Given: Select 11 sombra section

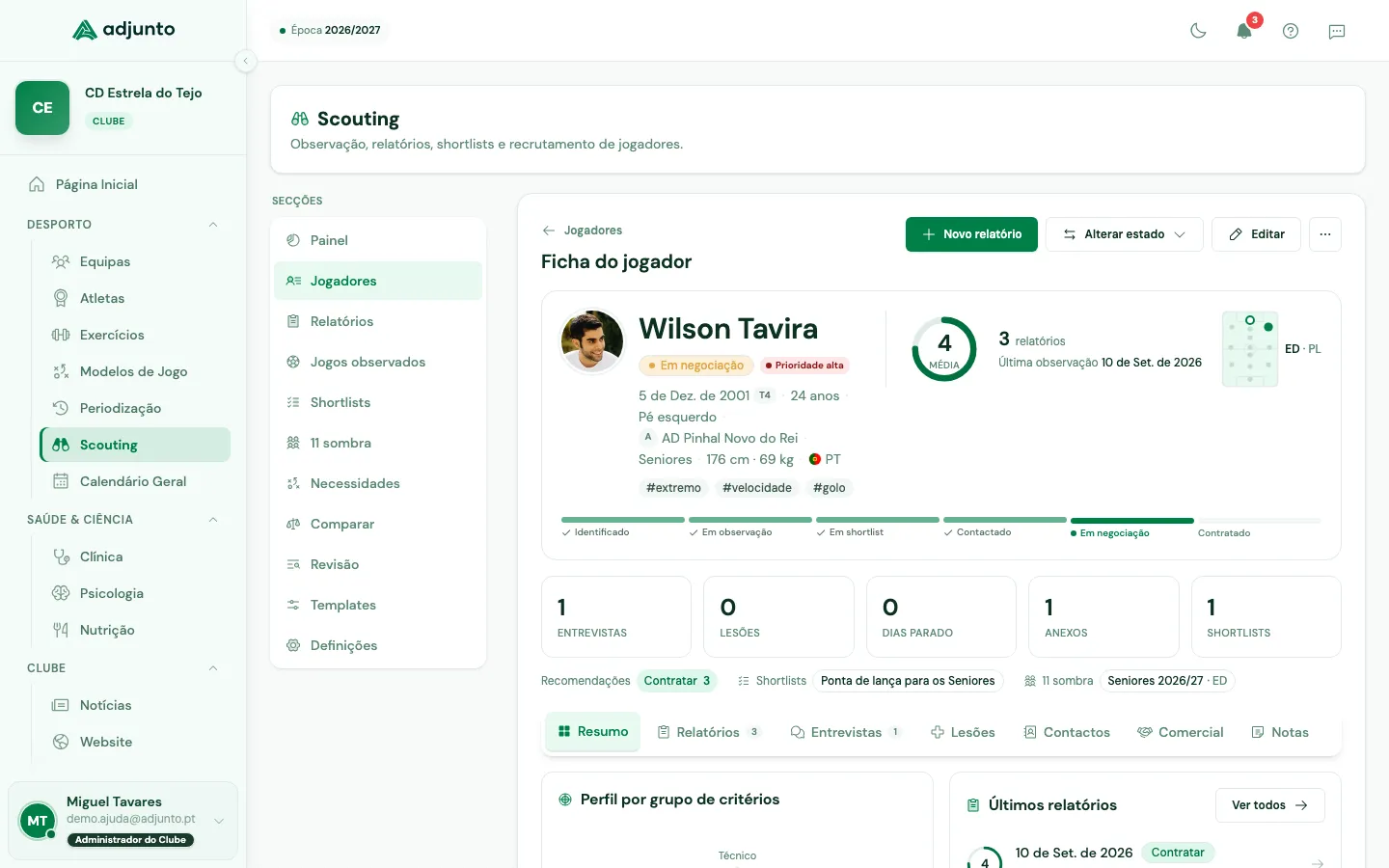Looking at the screenshot, I should click(x=378, y=443).
